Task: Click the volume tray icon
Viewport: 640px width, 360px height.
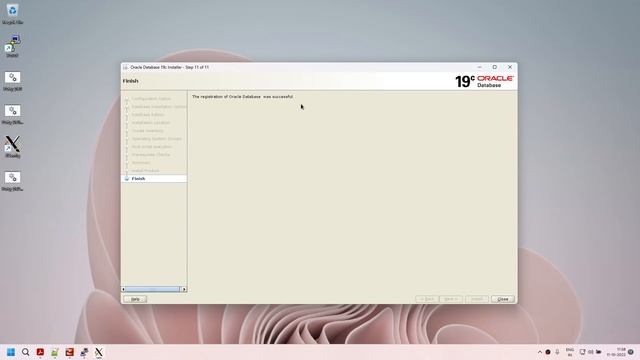Action: (591, 352)
